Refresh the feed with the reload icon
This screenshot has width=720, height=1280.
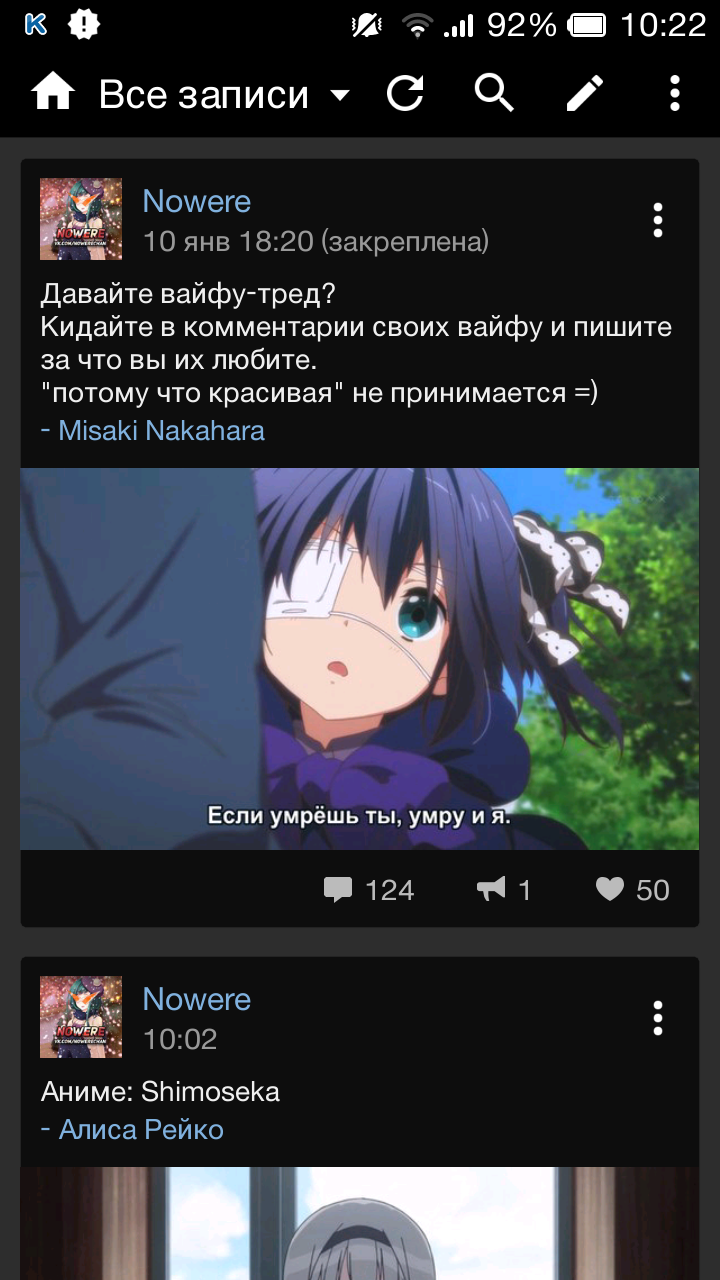pos(405,94)
